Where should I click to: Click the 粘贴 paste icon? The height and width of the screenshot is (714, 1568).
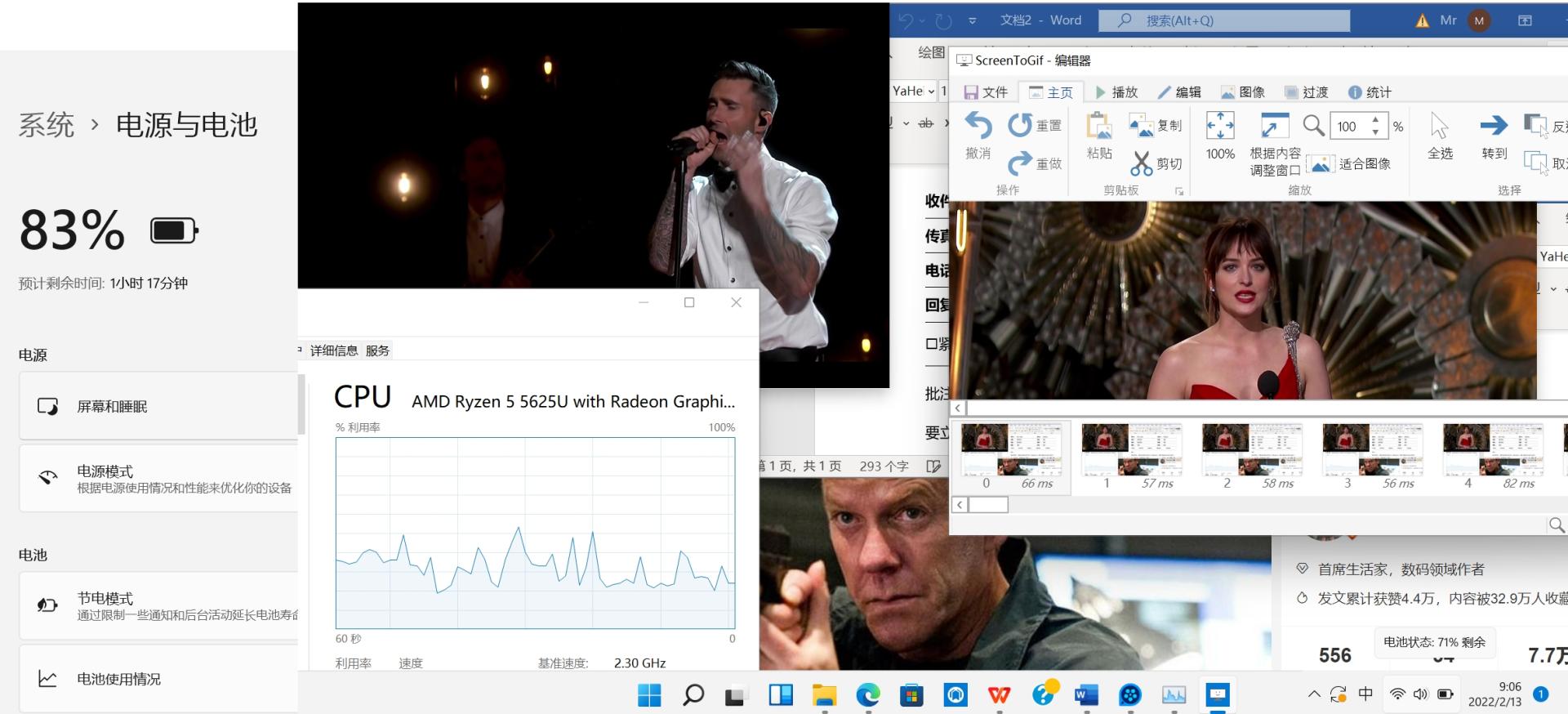point(1099,127)
